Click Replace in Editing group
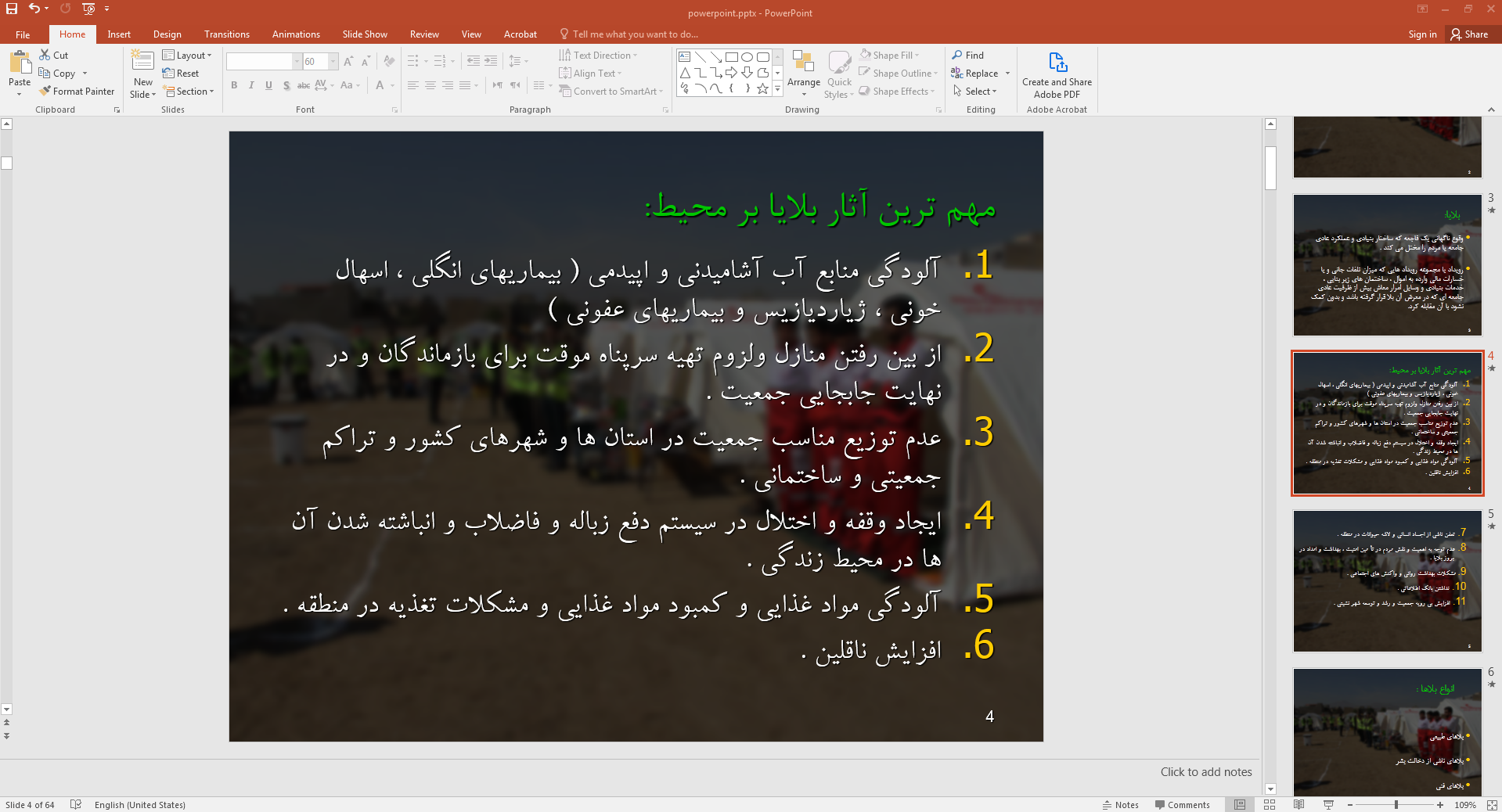This screenshot has width=1502, height=812. tap(975, 73)
